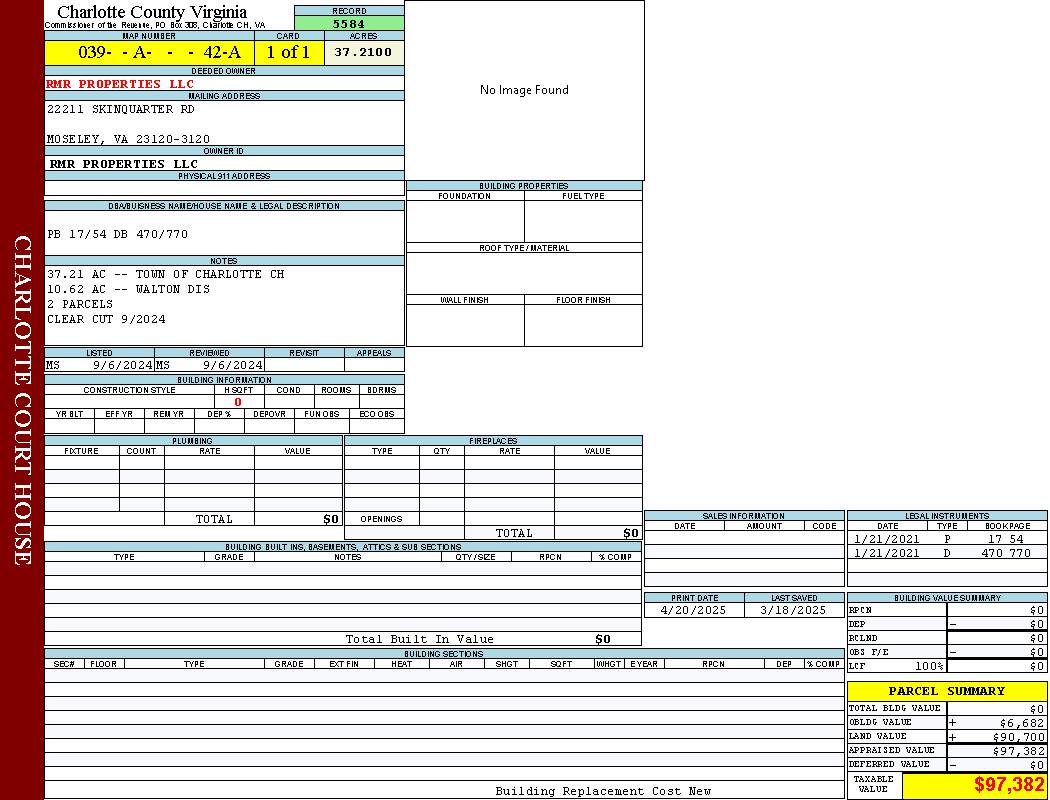Select the print date 4/20/2025 field
This screenshot has height=800, width=1050.
[695, 610]
